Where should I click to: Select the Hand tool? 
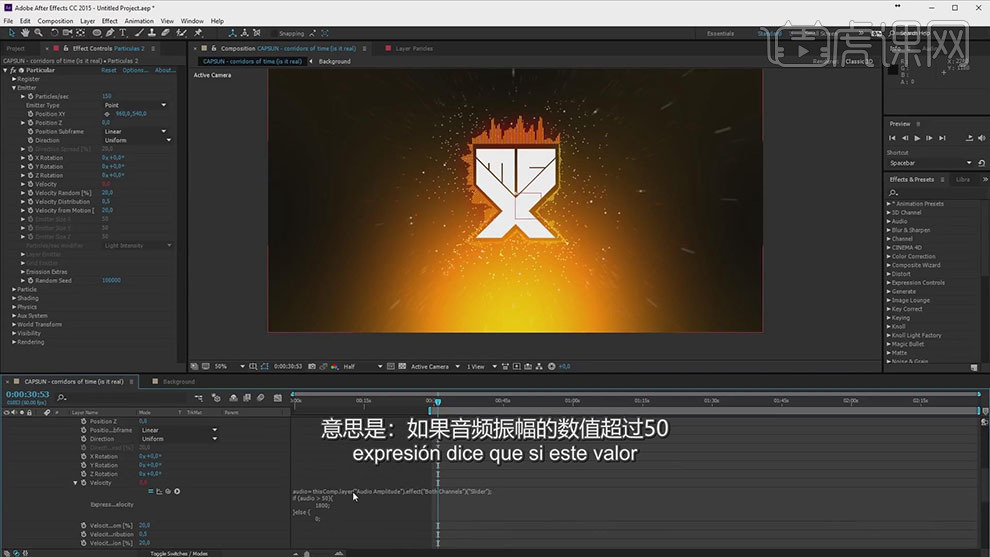click(25, 33)
